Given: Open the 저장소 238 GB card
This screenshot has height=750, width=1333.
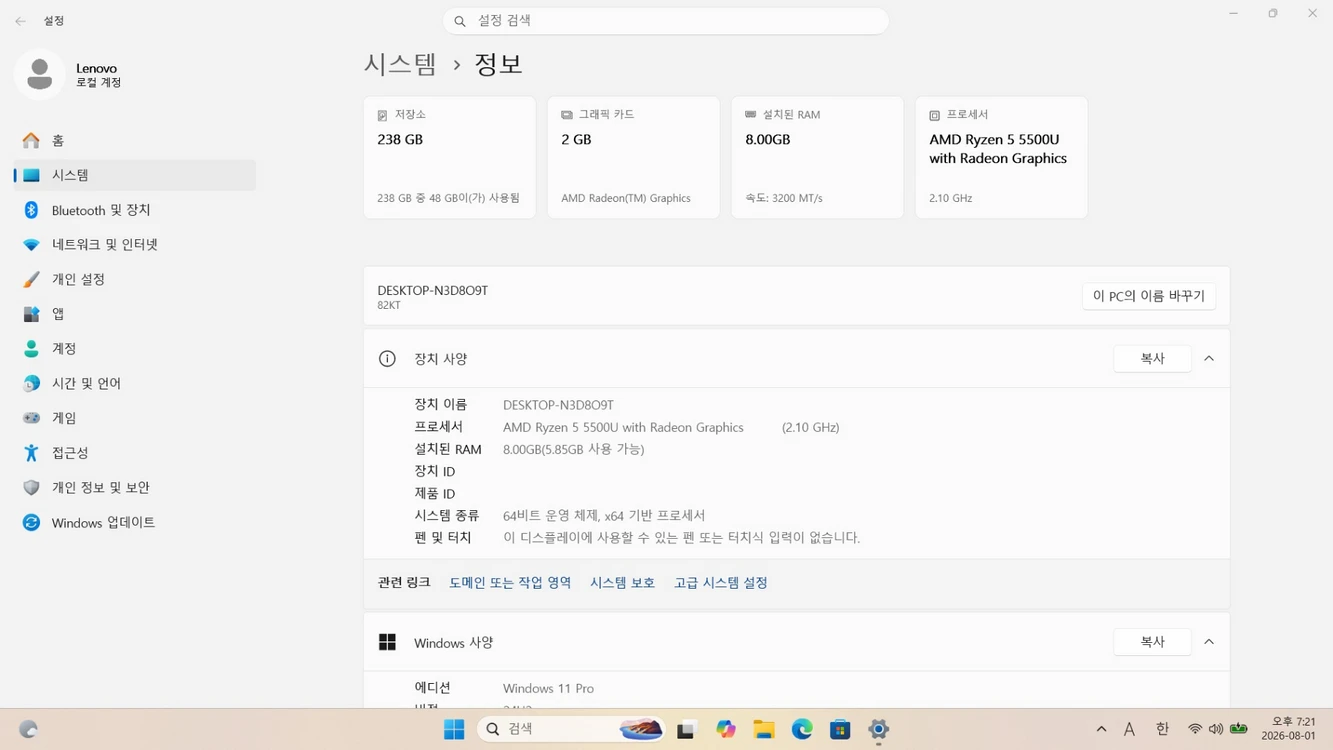Looking at the screenshot, I should click(x=450, y=157).
